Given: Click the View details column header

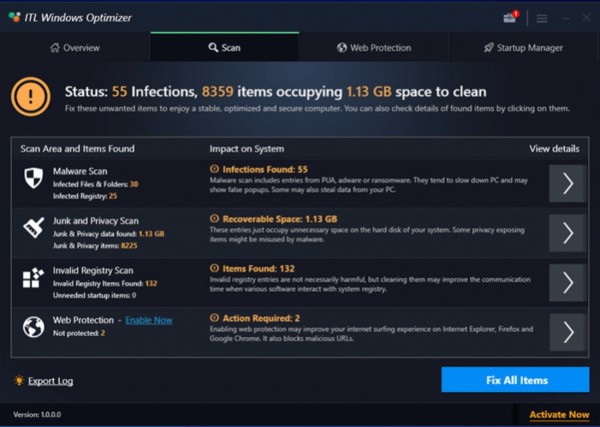Looking at the screenshot, I should 554,149.
